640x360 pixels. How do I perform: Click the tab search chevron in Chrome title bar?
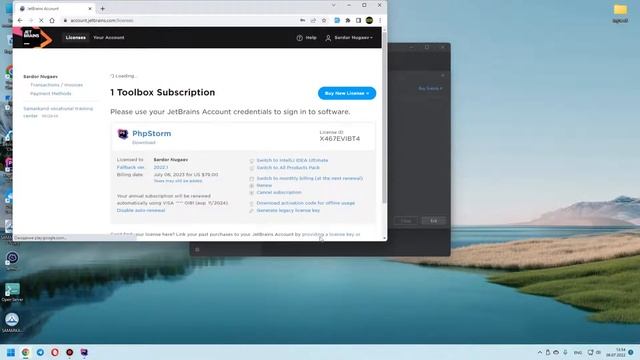[x=333, y=5]
